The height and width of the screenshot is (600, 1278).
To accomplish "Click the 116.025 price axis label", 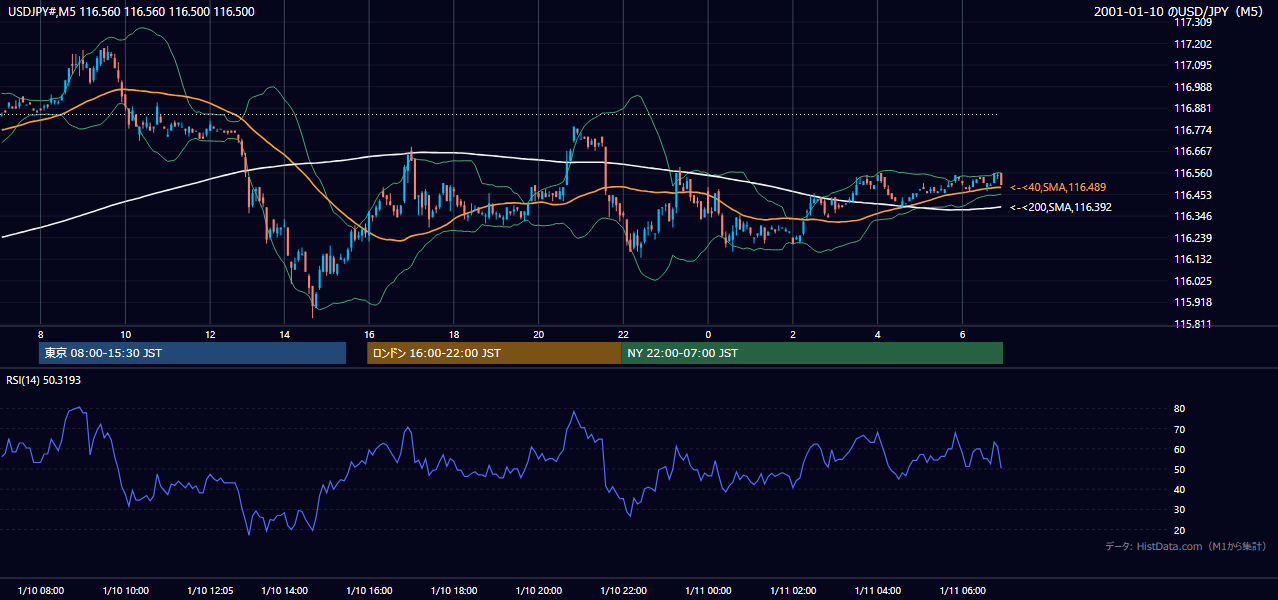I will pos(1193,281).
